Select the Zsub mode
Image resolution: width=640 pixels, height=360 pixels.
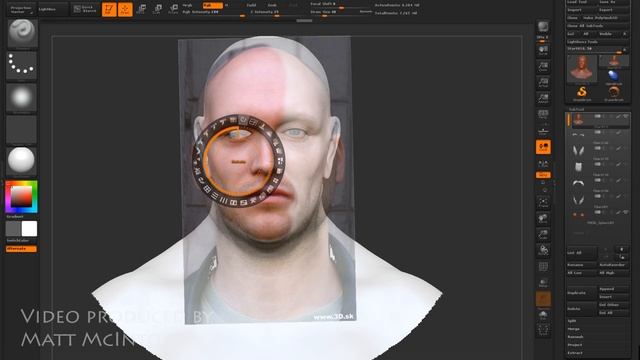click(272, 5)
